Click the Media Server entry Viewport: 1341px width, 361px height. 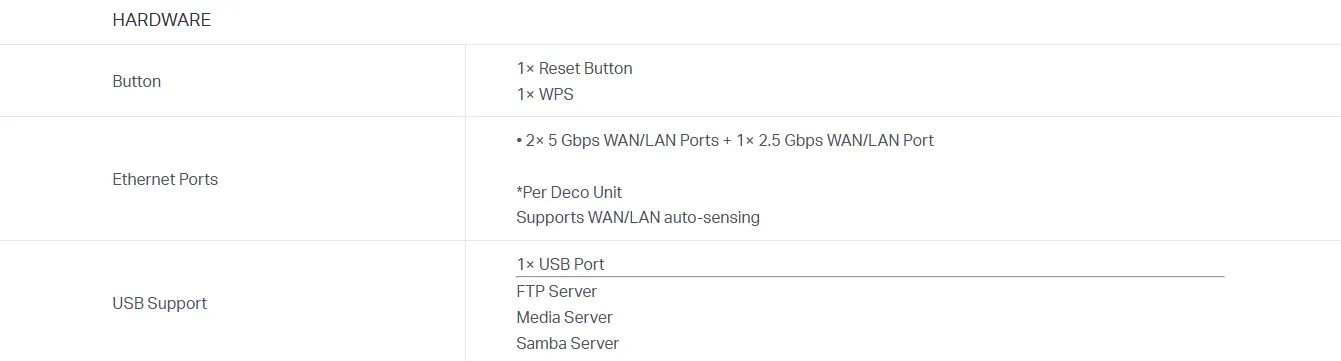(x=564, y=317)
